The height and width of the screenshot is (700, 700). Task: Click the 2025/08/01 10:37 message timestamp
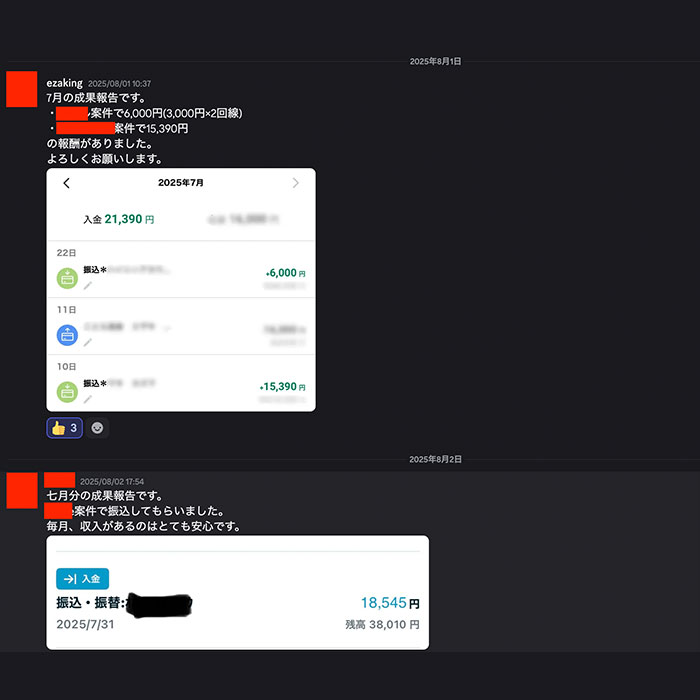pos(119,84)
